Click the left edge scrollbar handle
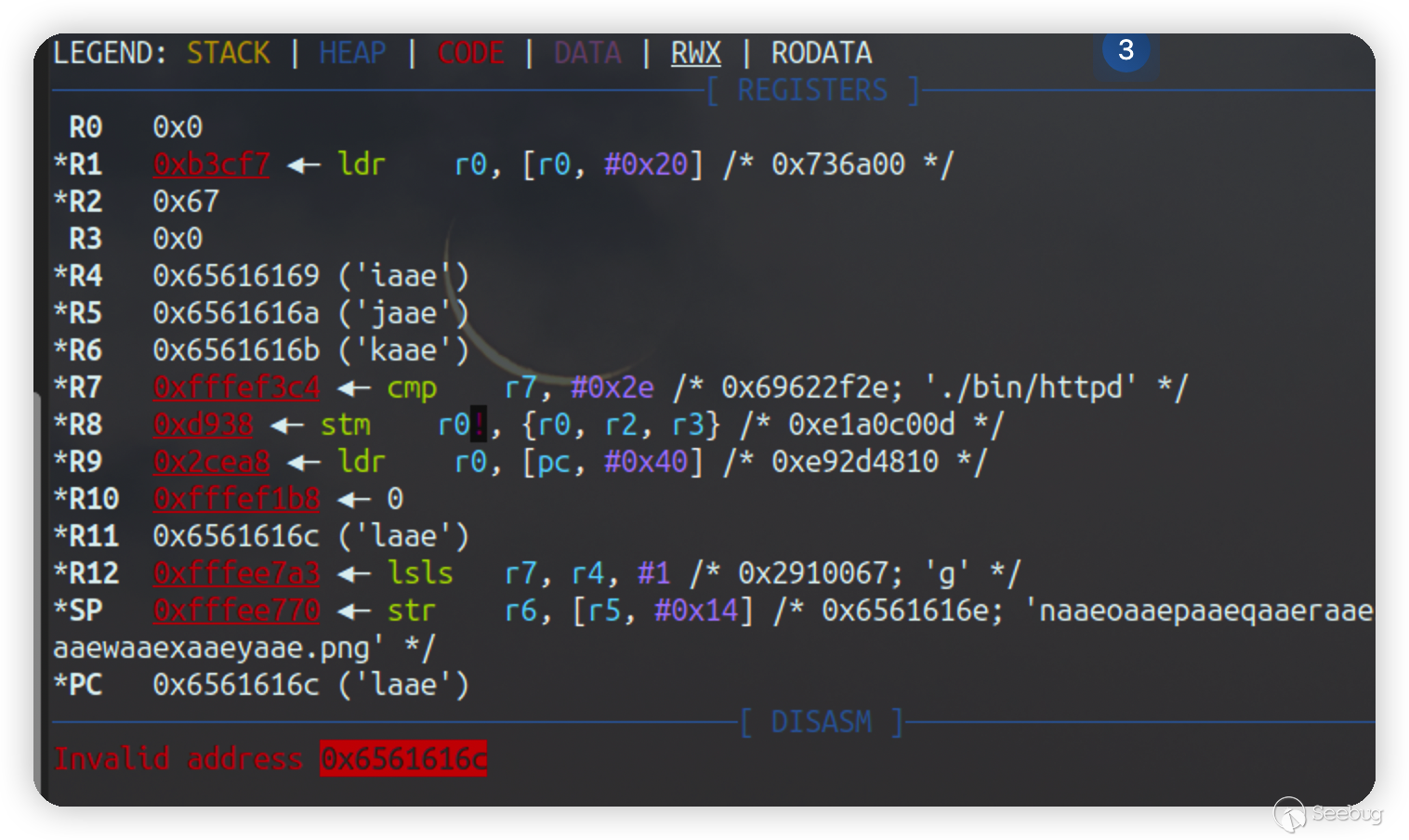 coord(37,595)
